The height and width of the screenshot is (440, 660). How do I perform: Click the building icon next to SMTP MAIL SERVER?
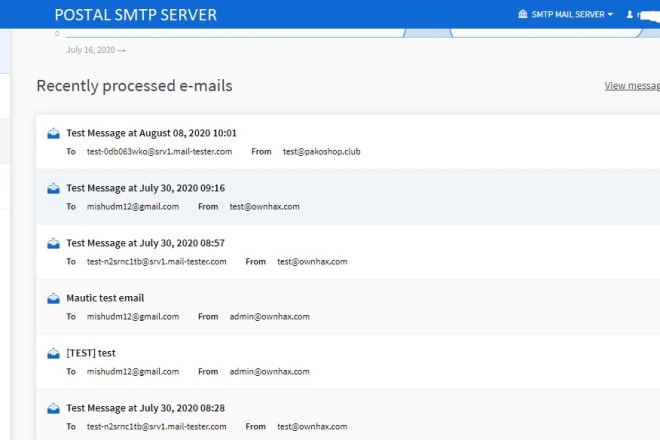coord(522,14)
